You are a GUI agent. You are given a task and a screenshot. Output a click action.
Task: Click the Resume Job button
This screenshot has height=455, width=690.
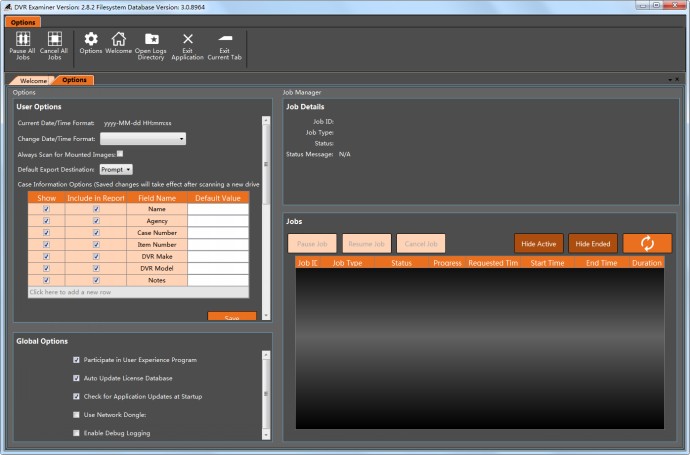(366, 244)
